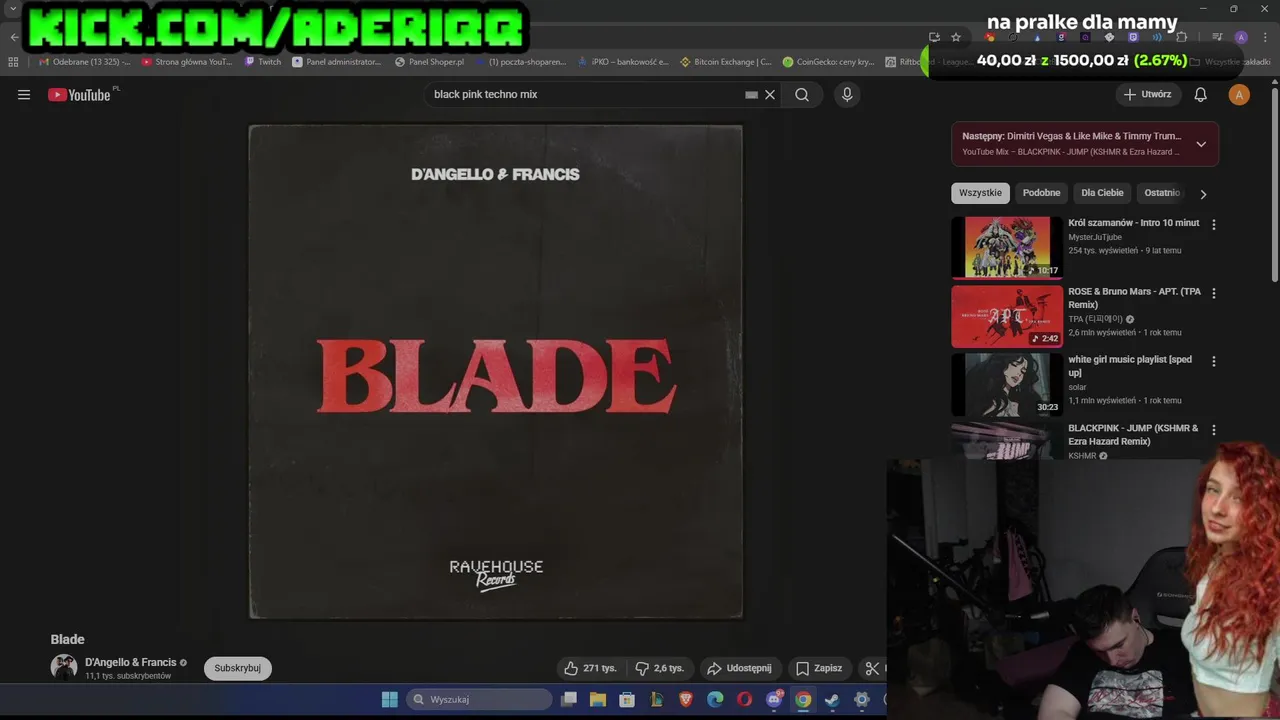The image size is (1280, 720).
Task: Open Opera from the taskbar
Action: (x=744, y=699)
